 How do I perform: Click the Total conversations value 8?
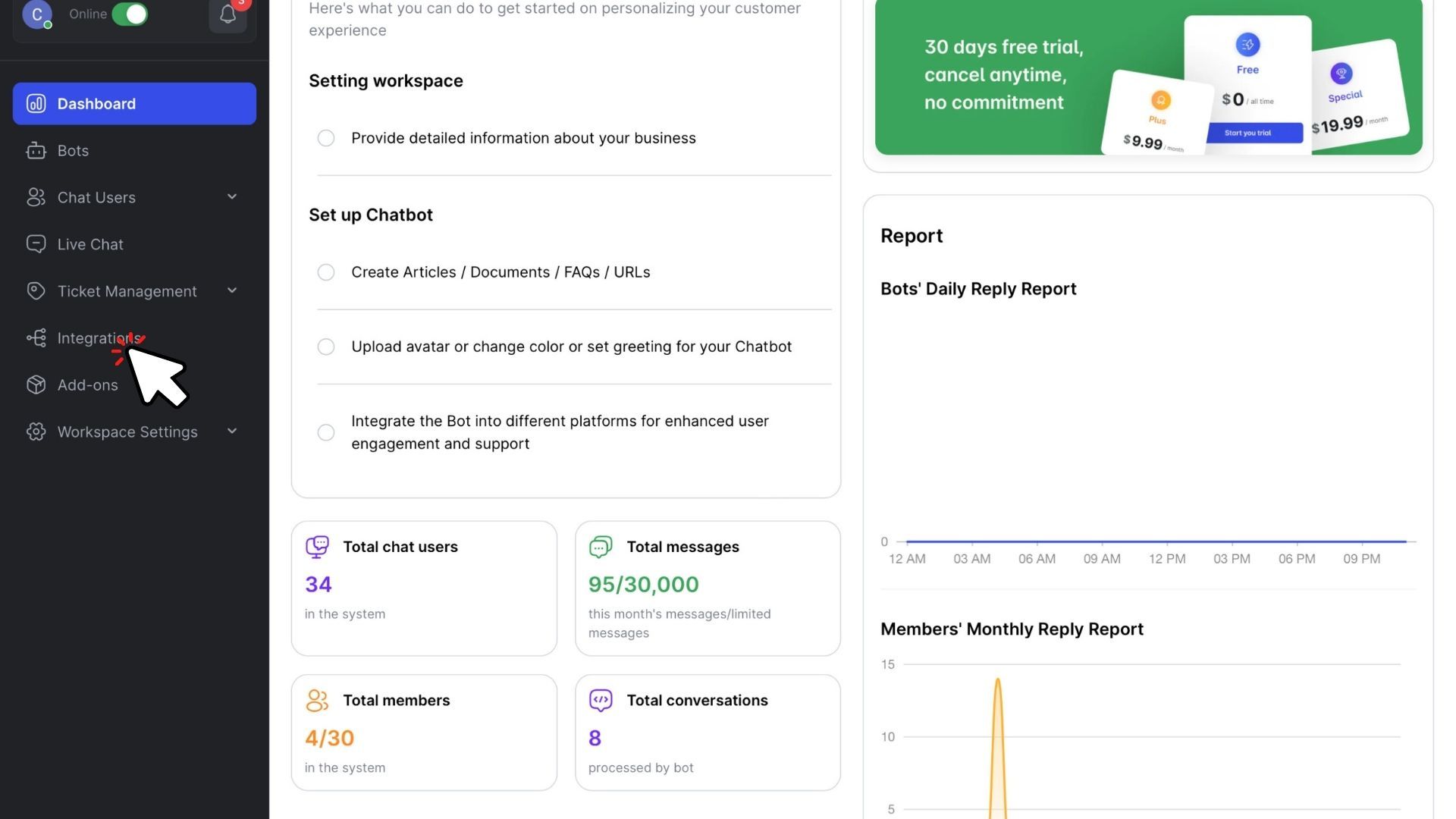click(x=595, y=739)
